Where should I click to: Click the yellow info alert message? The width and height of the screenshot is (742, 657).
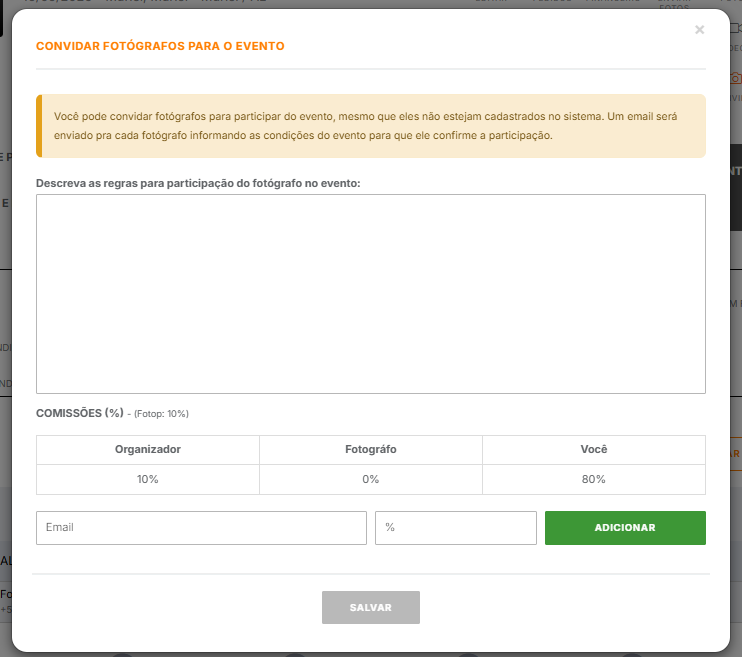click(370, 126)
